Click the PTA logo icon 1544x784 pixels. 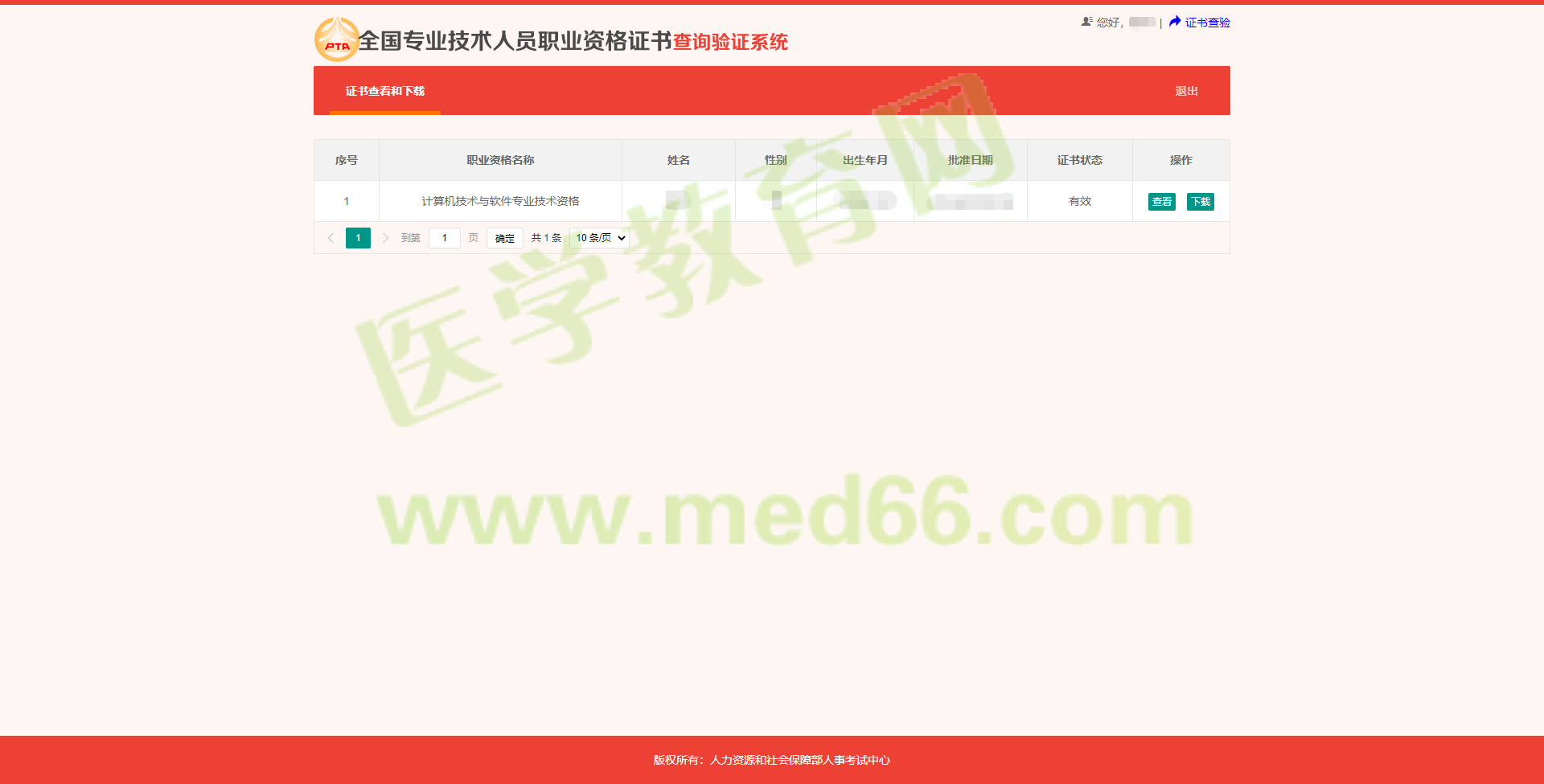tap(336, 40)
